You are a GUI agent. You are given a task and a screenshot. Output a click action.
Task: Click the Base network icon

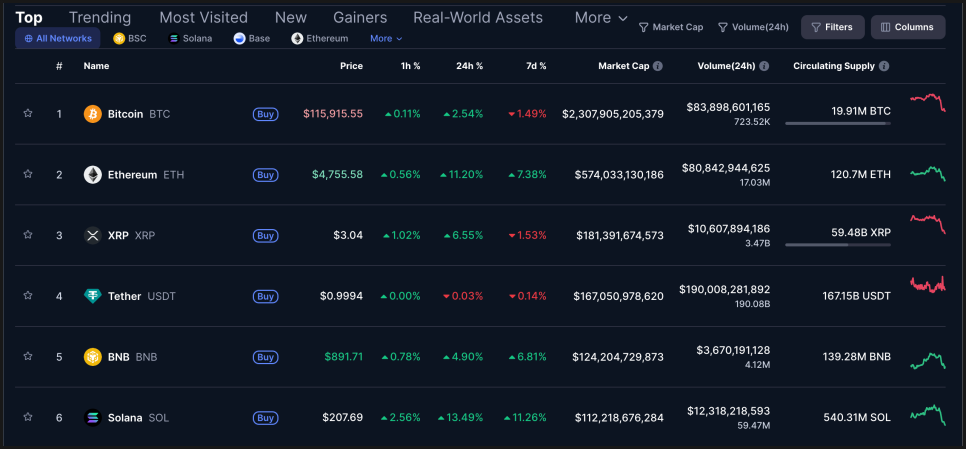[x=239, y=39]
